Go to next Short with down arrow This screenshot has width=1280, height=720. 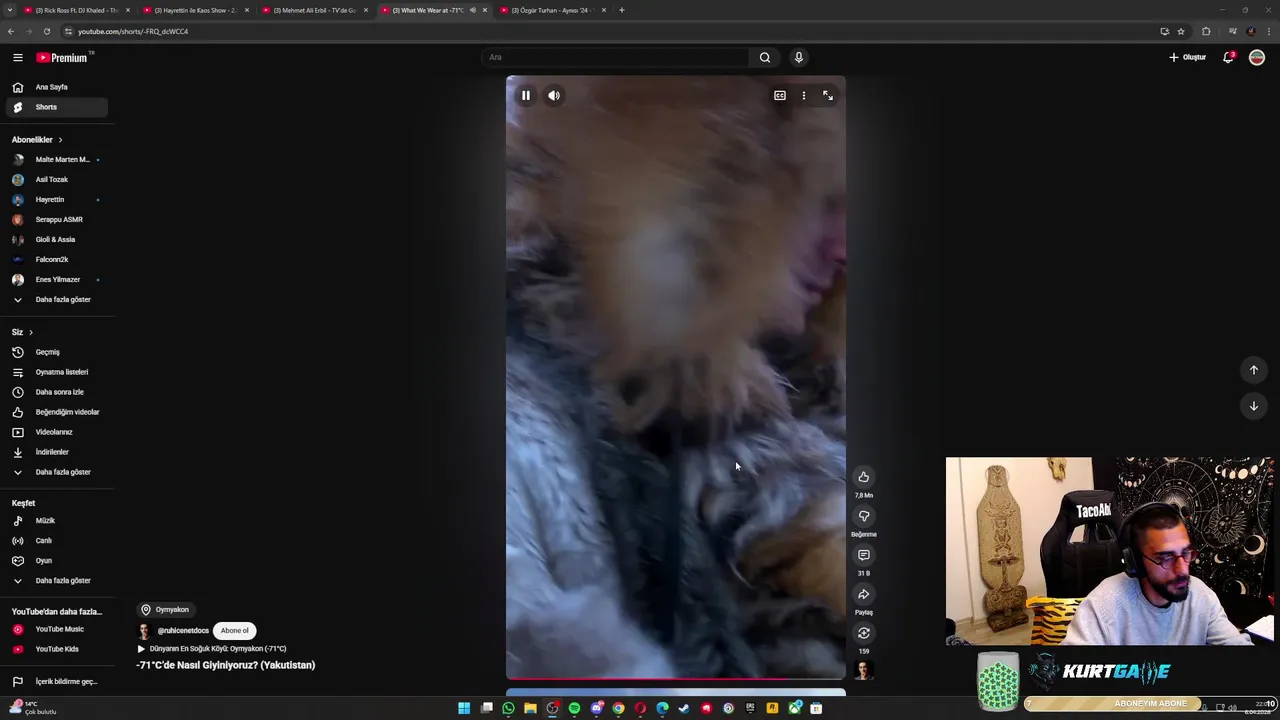(x=1254, y=406)
